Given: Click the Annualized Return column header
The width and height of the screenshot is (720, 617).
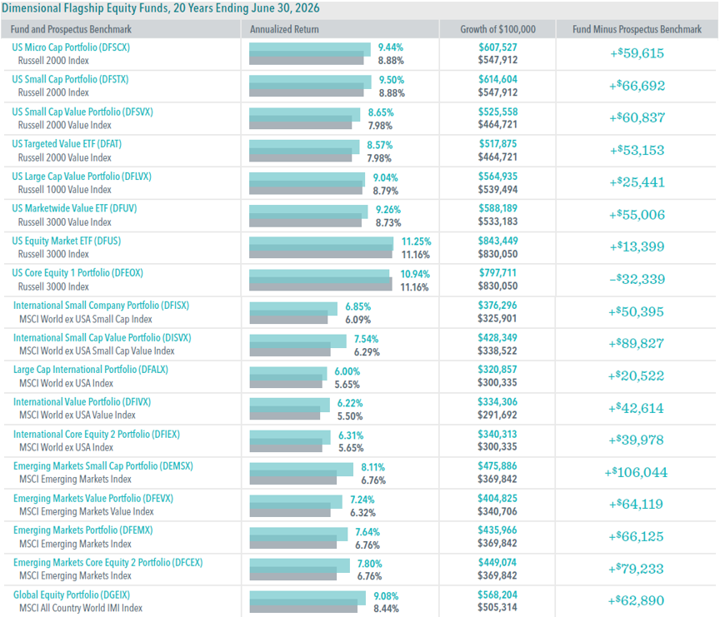Looking at the screenshot, I should click(284, 29).
